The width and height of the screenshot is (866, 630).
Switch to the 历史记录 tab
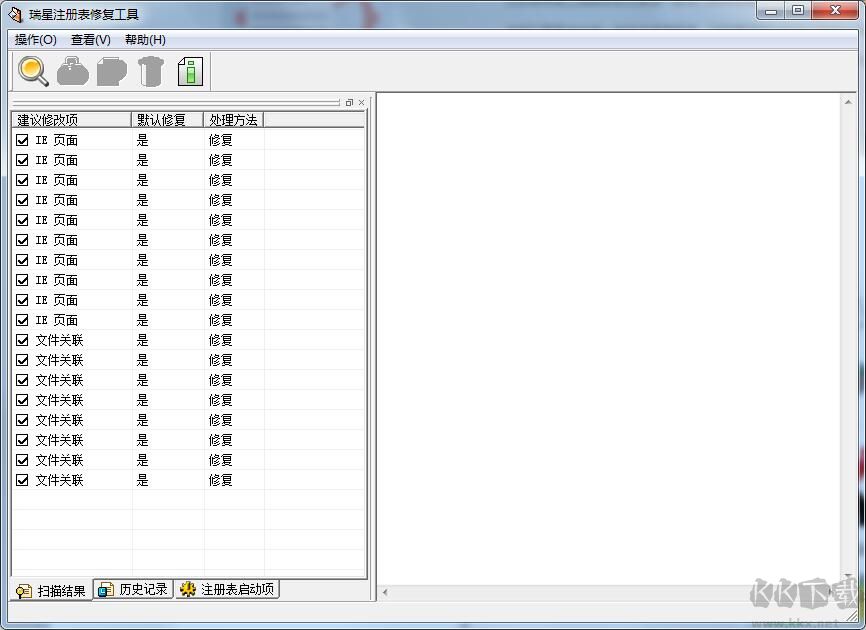point(133,590)
